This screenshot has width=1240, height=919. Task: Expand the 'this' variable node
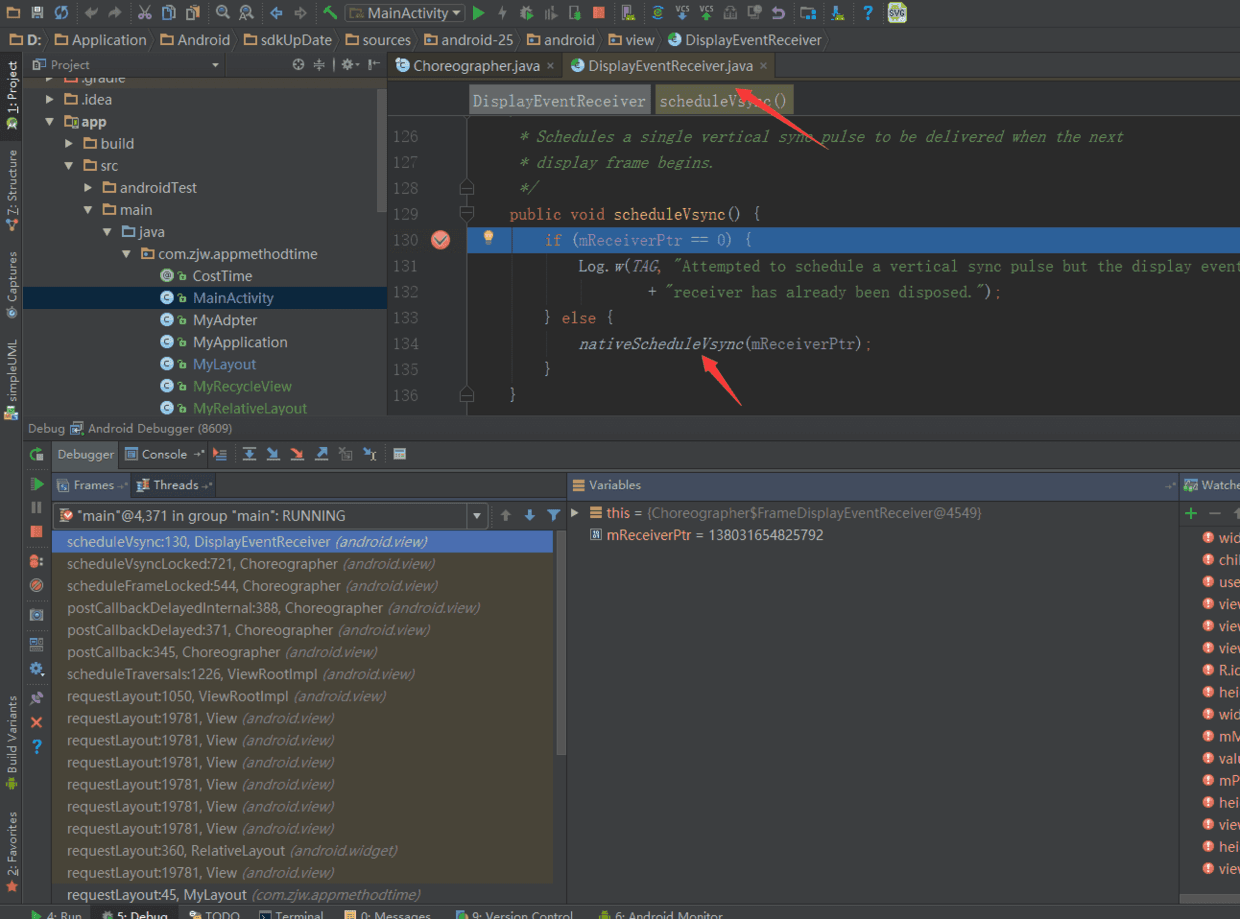(575, 513)
